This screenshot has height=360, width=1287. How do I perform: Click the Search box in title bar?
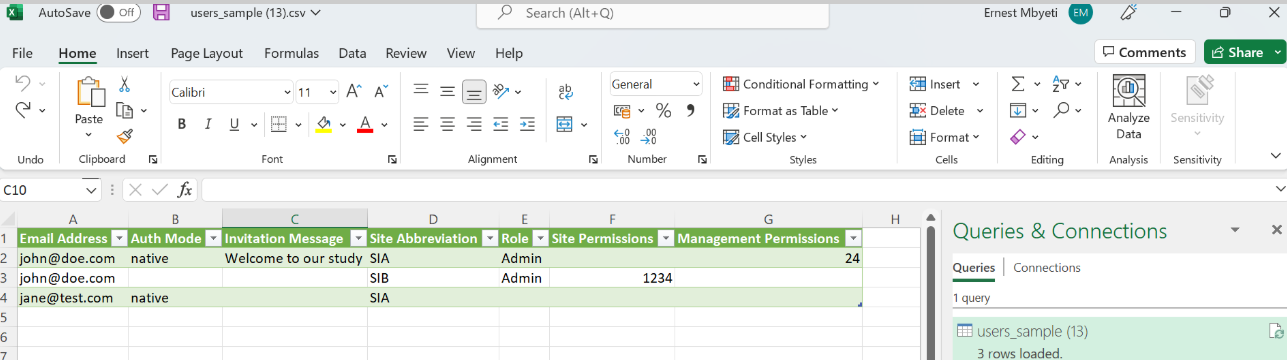coord(652,13)
